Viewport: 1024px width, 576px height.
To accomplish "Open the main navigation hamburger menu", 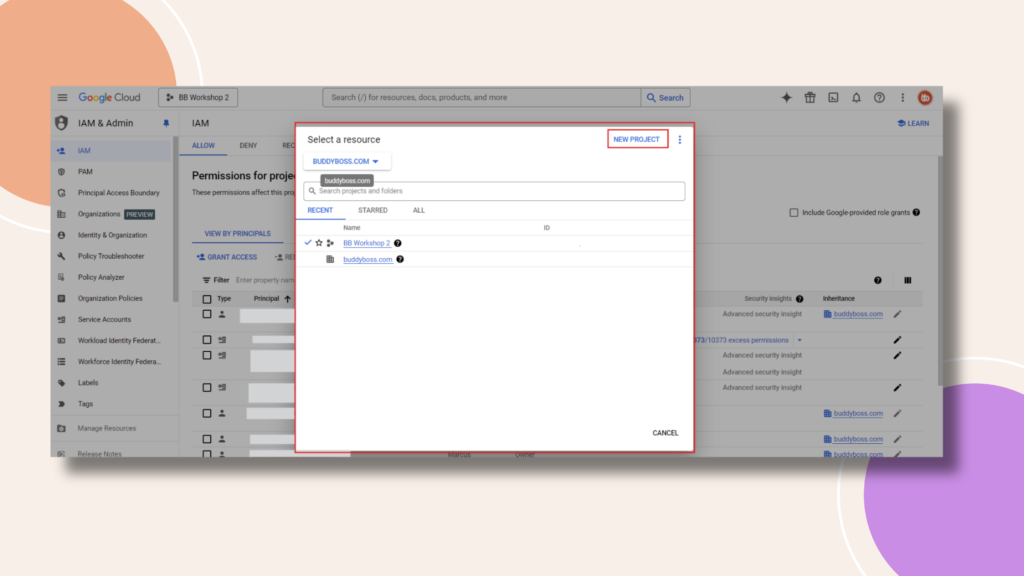I will [62, 97].
